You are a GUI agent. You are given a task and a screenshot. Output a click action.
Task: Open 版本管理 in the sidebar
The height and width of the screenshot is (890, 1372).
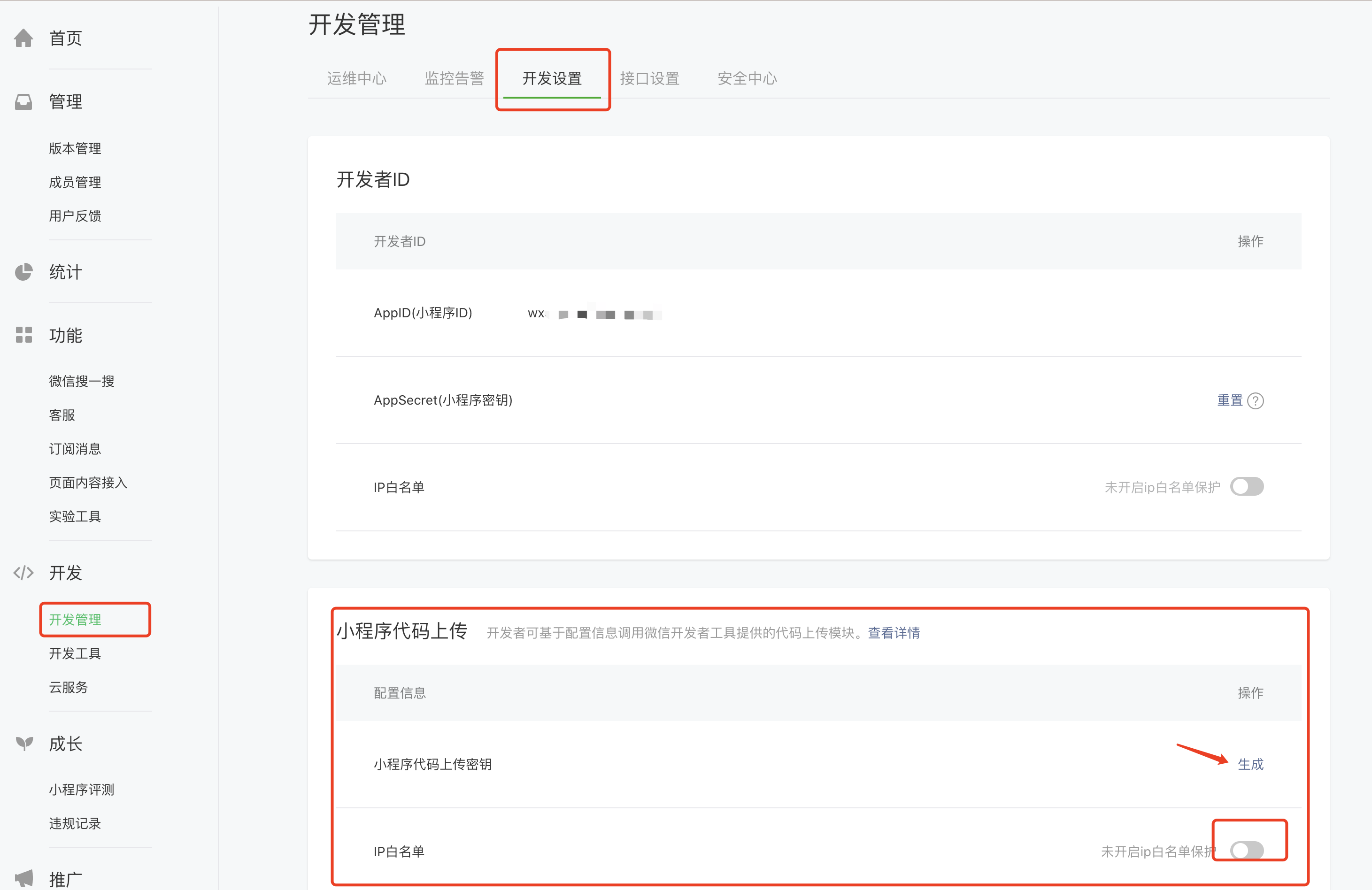coord(75,148)
